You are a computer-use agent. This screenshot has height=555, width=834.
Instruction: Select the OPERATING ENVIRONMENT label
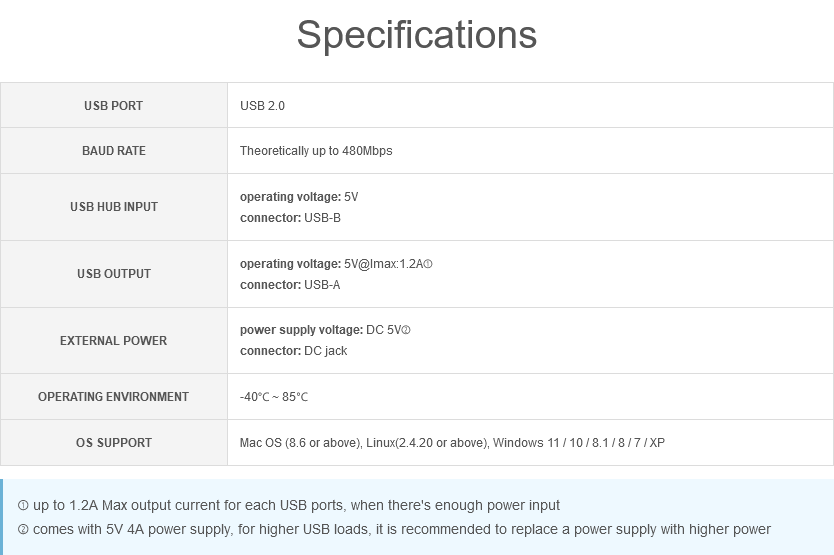113,396
